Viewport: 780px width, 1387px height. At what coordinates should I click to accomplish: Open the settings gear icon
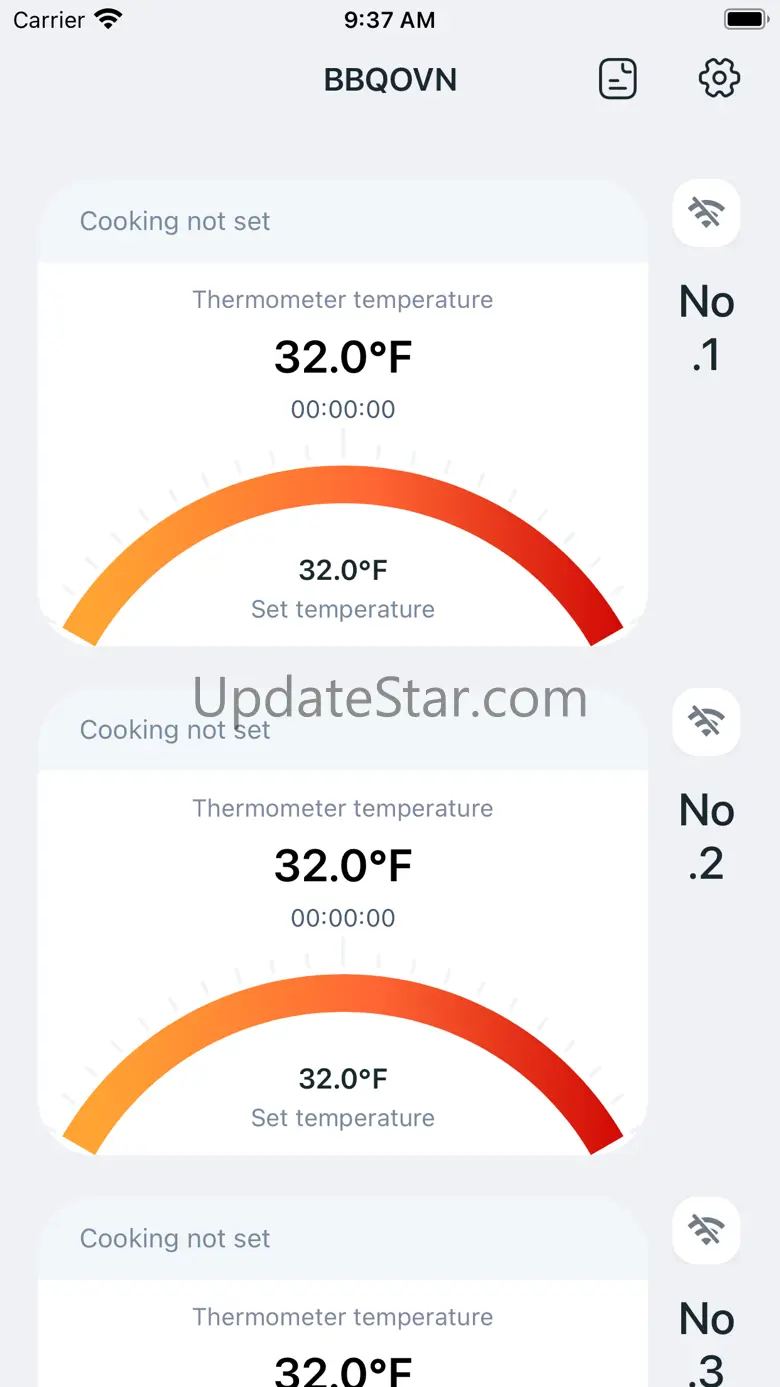coord(719,78)
